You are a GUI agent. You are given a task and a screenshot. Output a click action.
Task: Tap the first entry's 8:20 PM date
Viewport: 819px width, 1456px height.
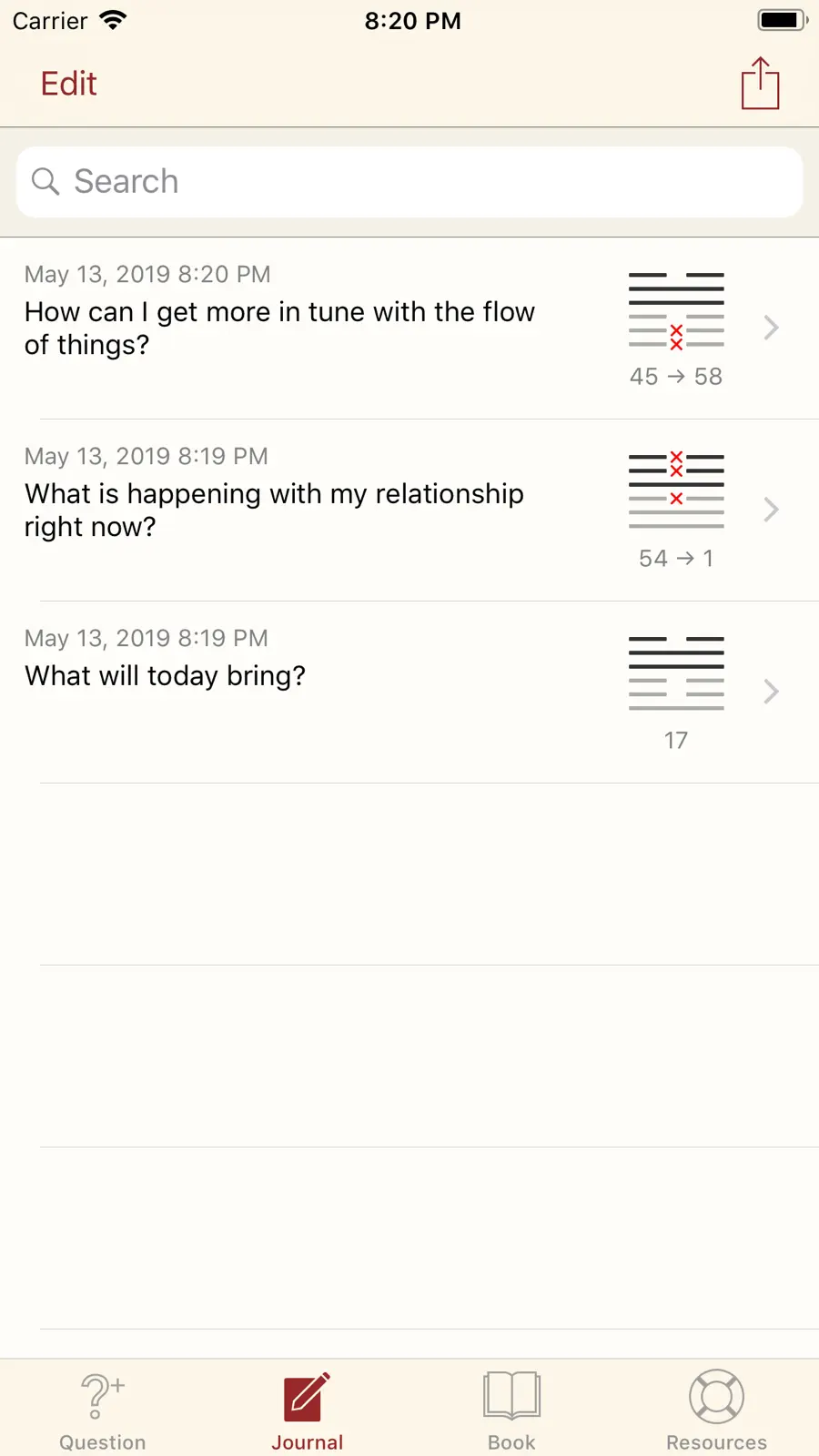click(x=147, y=274)
